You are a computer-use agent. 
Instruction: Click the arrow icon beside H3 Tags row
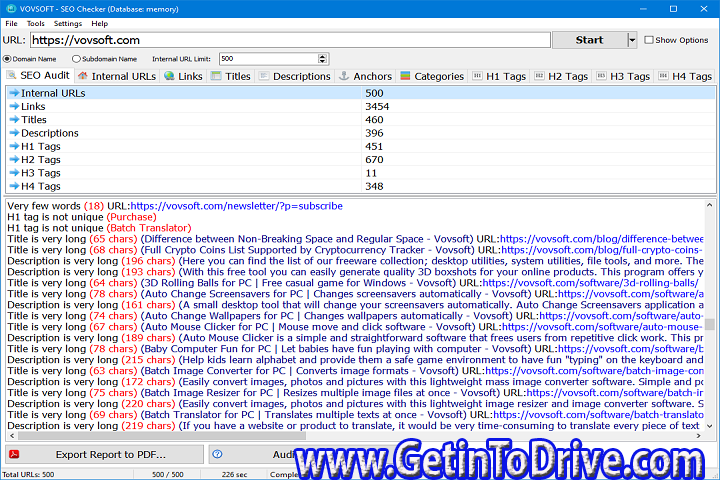click(x=14, y=173)
